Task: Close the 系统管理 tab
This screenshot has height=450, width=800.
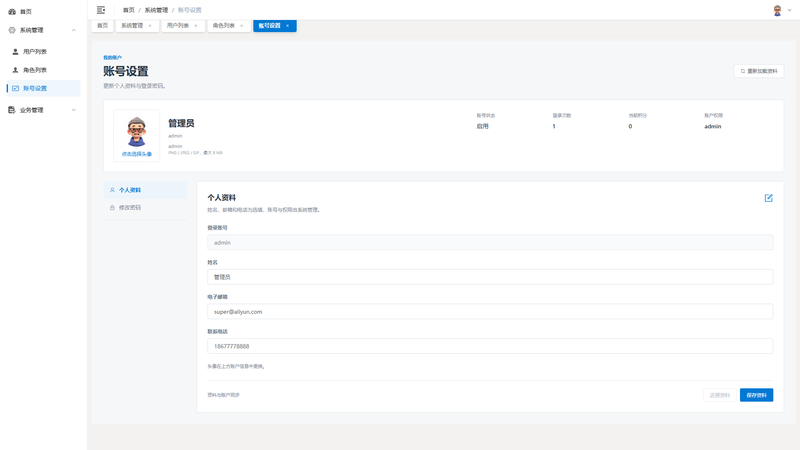Action: tap(150, 26)
